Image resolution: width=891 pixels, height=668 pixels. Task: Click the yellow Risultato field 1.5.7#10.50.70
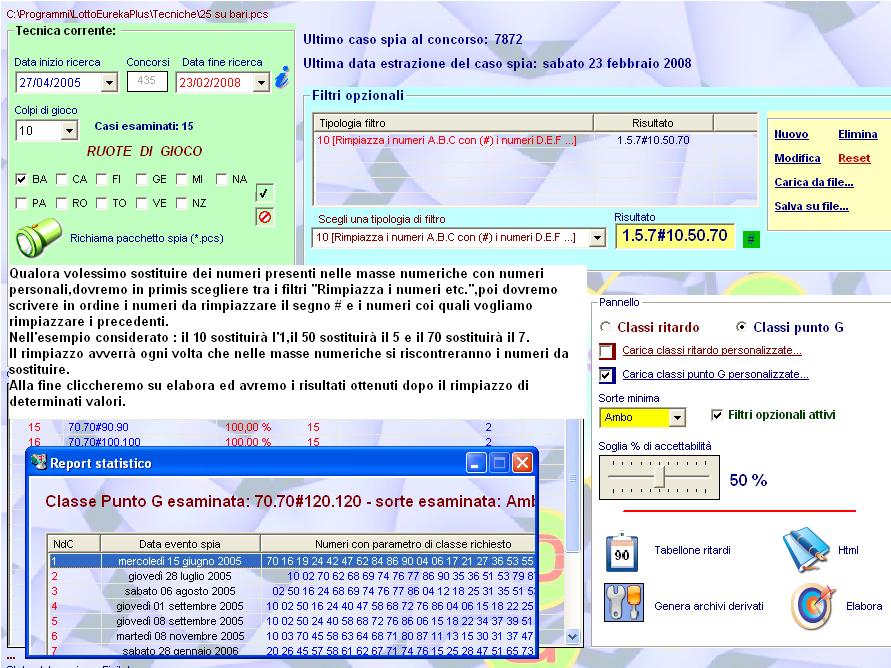click(675, 236)
